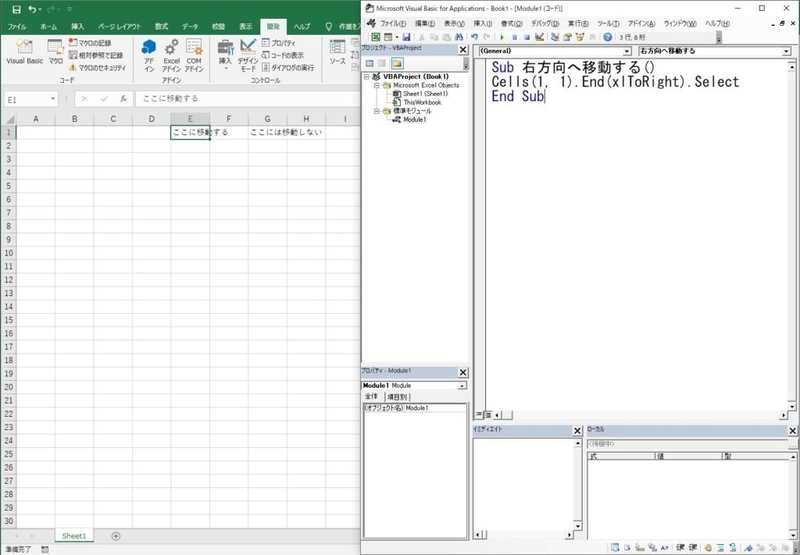Select column A header in Excel

tap(36, 119)
